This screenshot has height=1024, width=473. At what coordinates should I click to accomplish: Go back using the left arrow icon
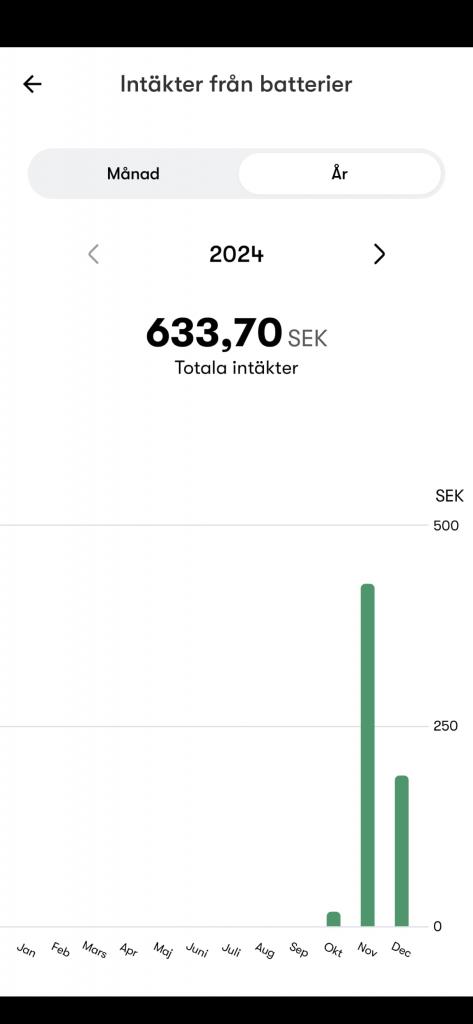tap(32, 84)
